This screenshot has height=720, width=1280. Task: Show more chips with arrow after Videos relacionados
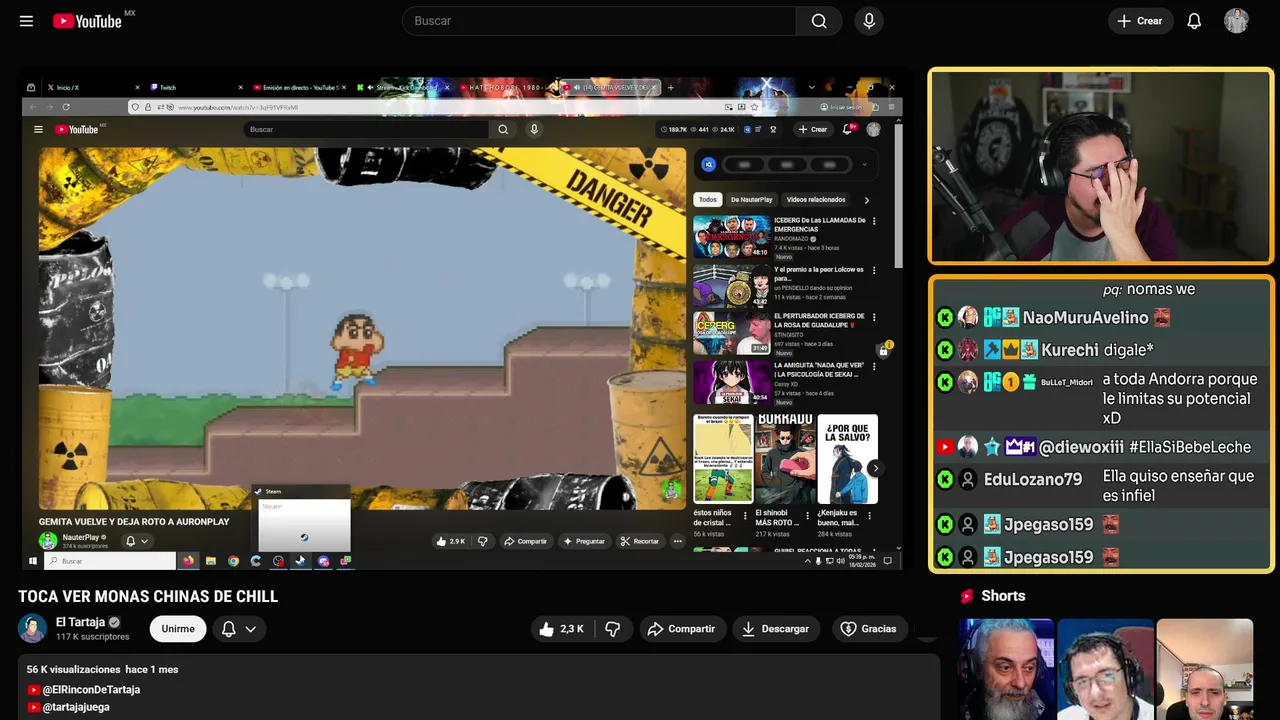[x=866, y=200]
